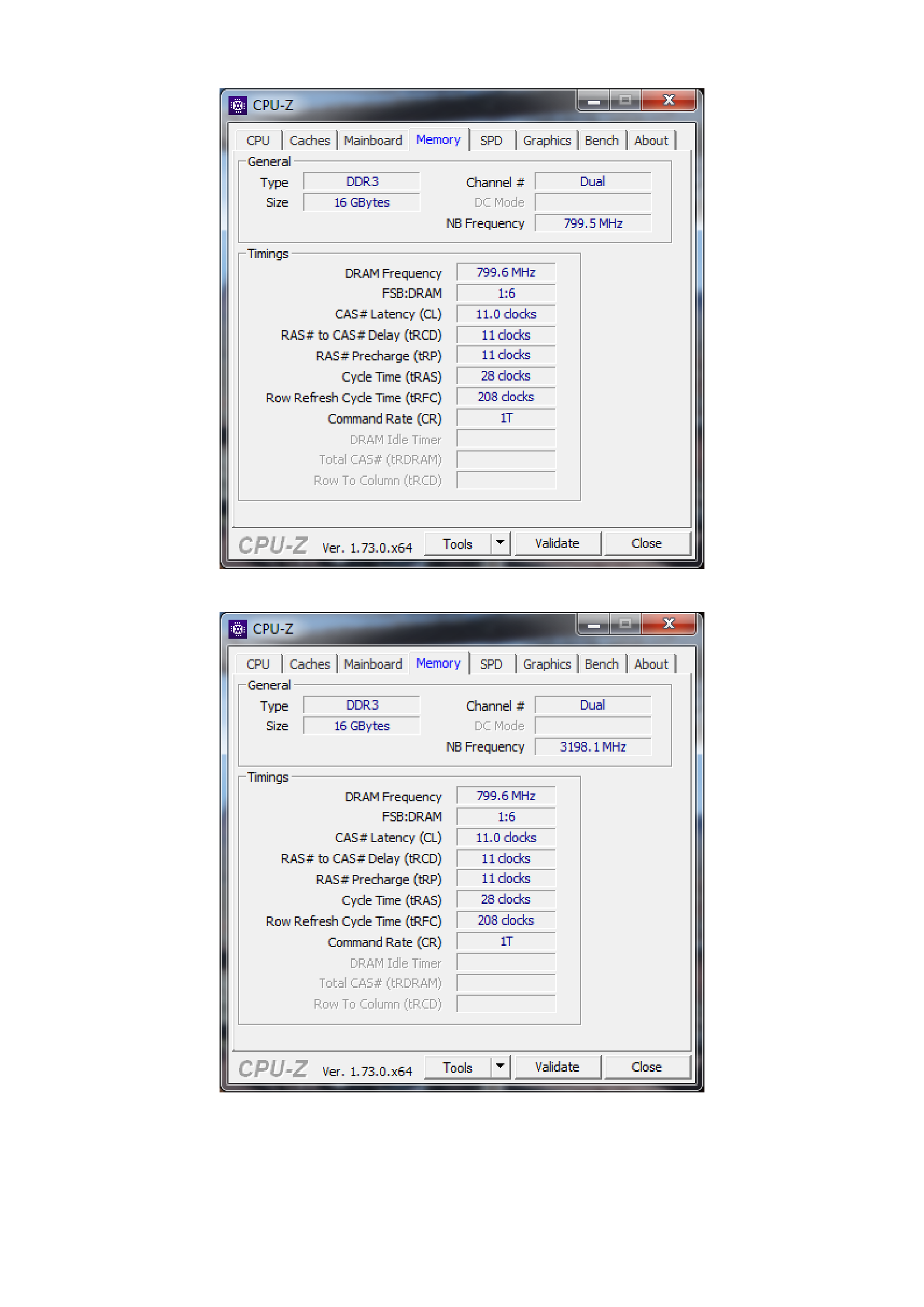Click CPU-Z app icon in lower window title bar
Image resolution: width=924 pixels, height=1307 pixels.
click(238, 629)
